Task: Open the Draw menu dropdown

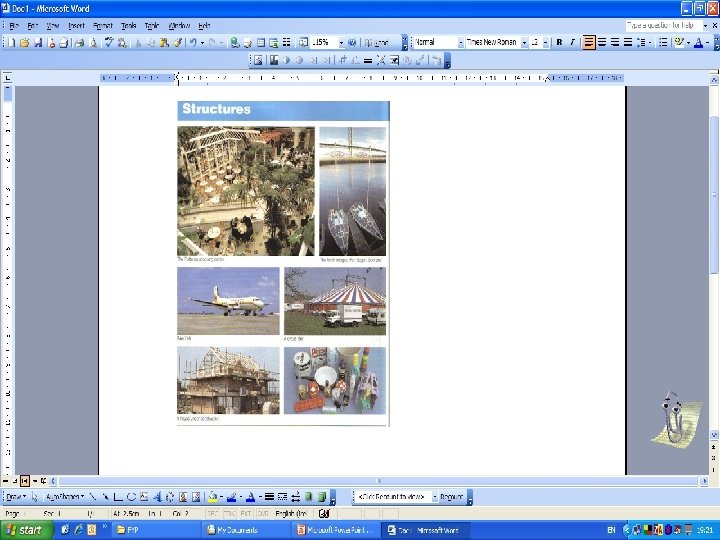Action: (x=16, y=496)
